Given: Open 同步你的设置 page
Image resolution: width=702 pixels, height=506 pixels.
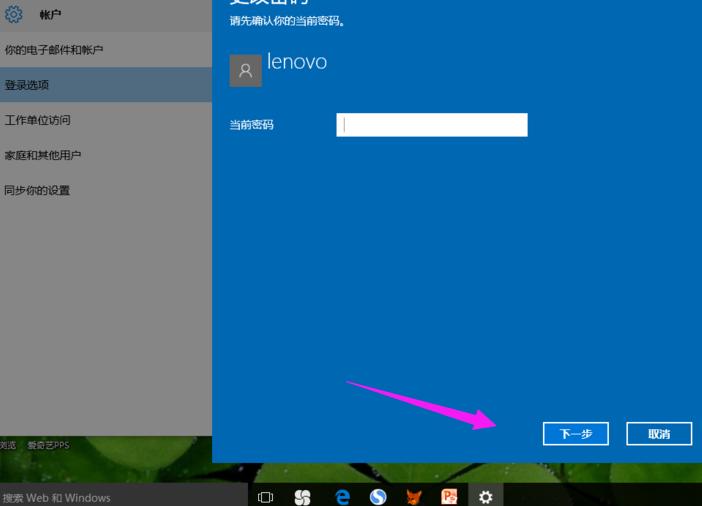Looking at the screenshot, I should click(x=37, y=190).
